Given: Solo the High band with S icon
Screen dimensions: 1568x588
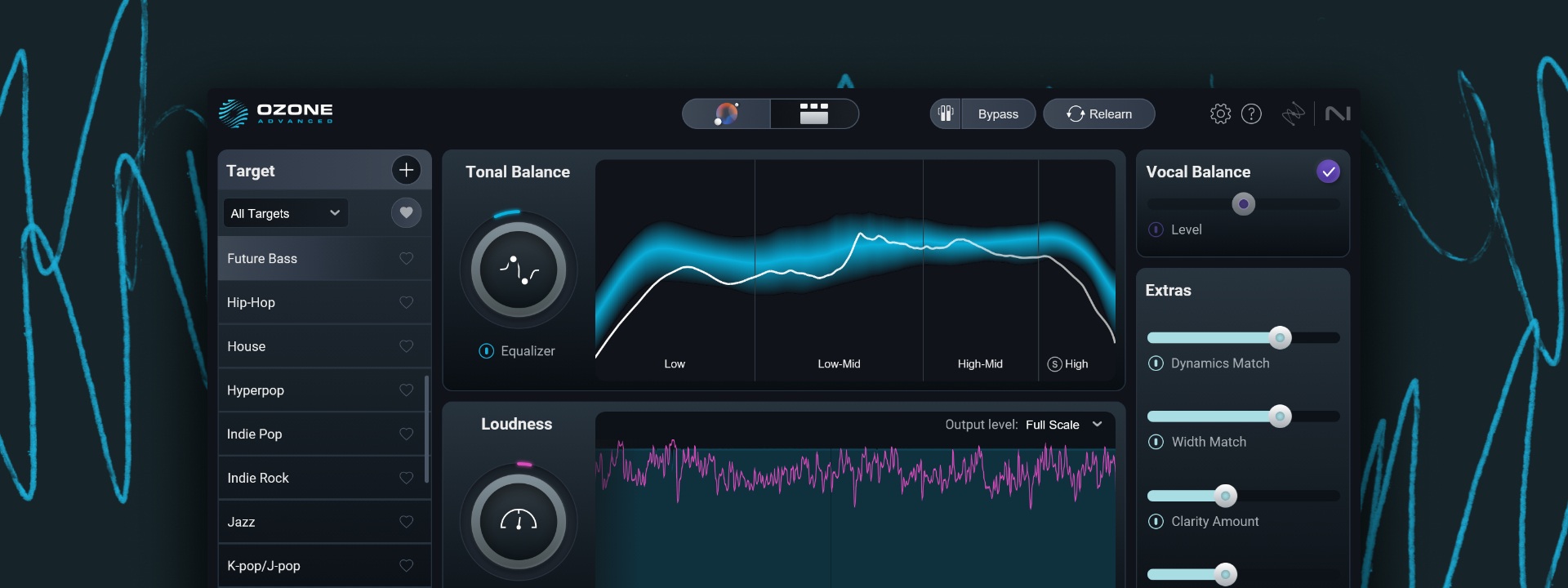Looking at the screenshot, I should point(1054,364).
